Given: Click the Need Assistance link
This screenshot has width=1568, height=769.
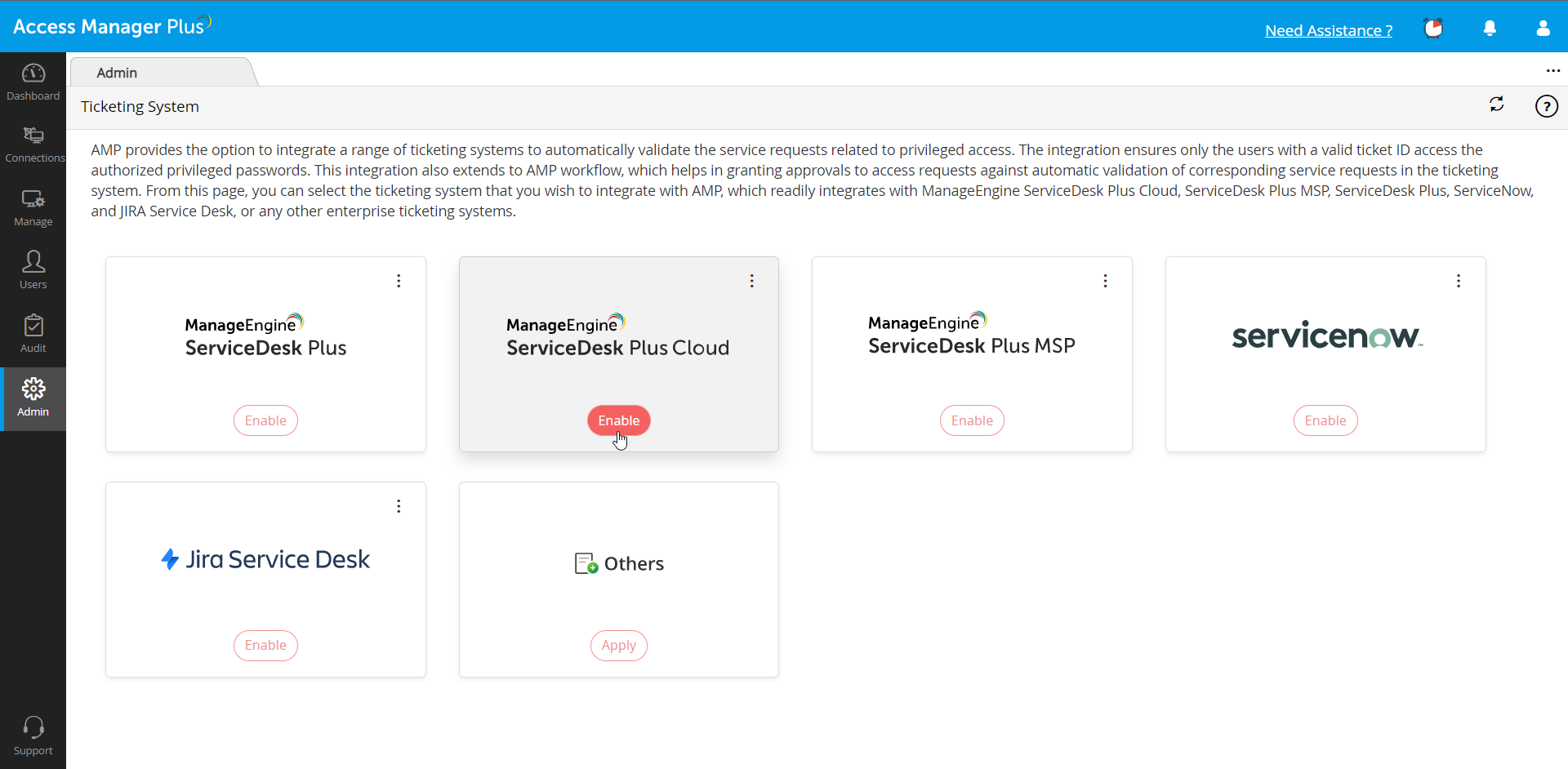Looking at the screenshot, I should coord(1329,30).
